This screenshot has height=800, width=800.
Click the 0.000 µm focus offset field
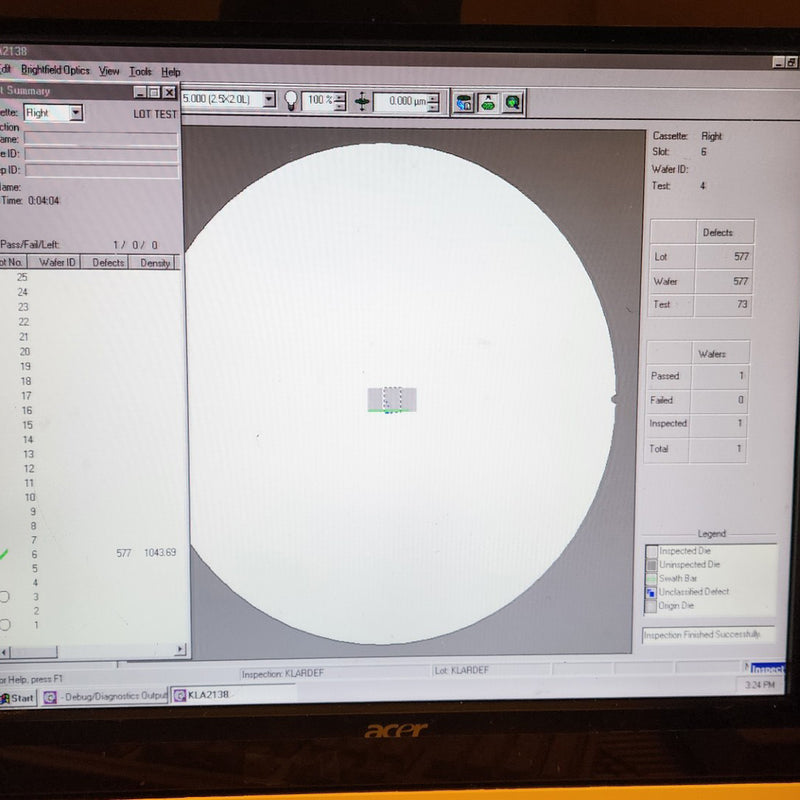click(x=401, y=101)
